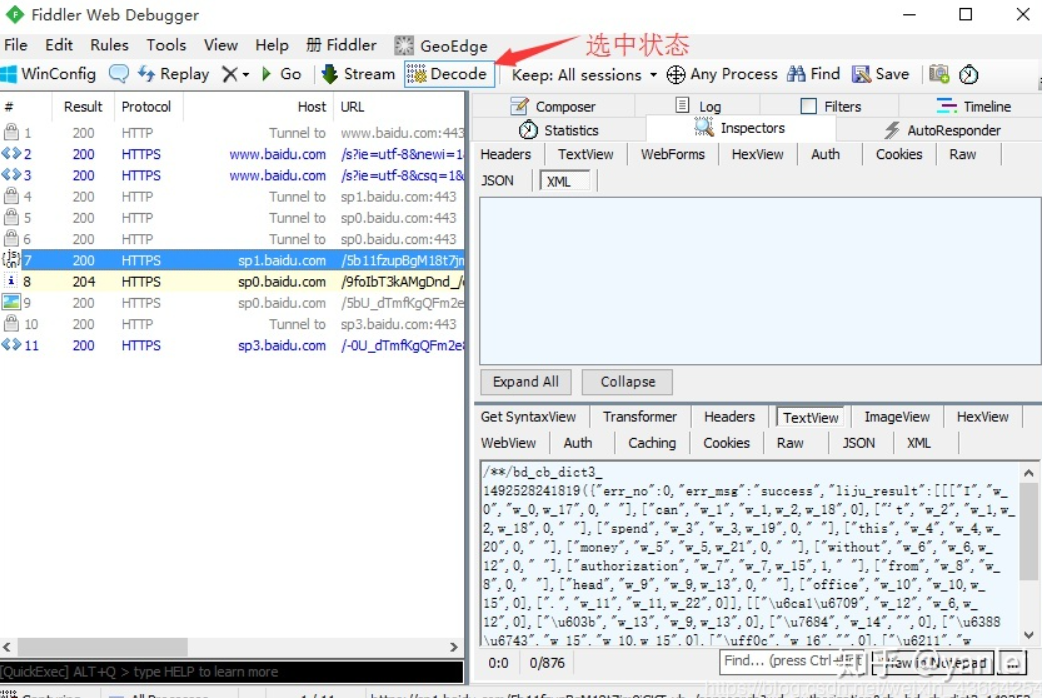The height and width of the screenshot is (698, 1042).
Task: Click the Expand All button
Action: tap(526, 382)
